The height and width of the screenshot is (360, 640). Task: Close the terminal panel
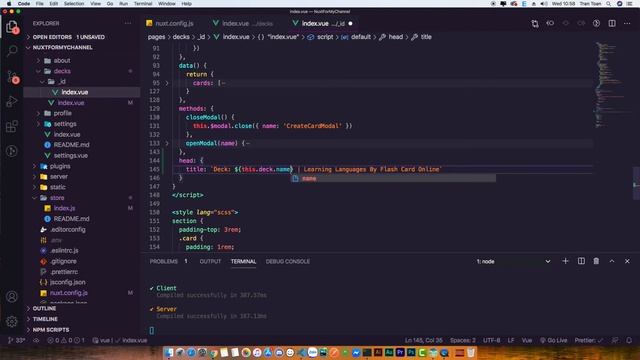(627, 261)
